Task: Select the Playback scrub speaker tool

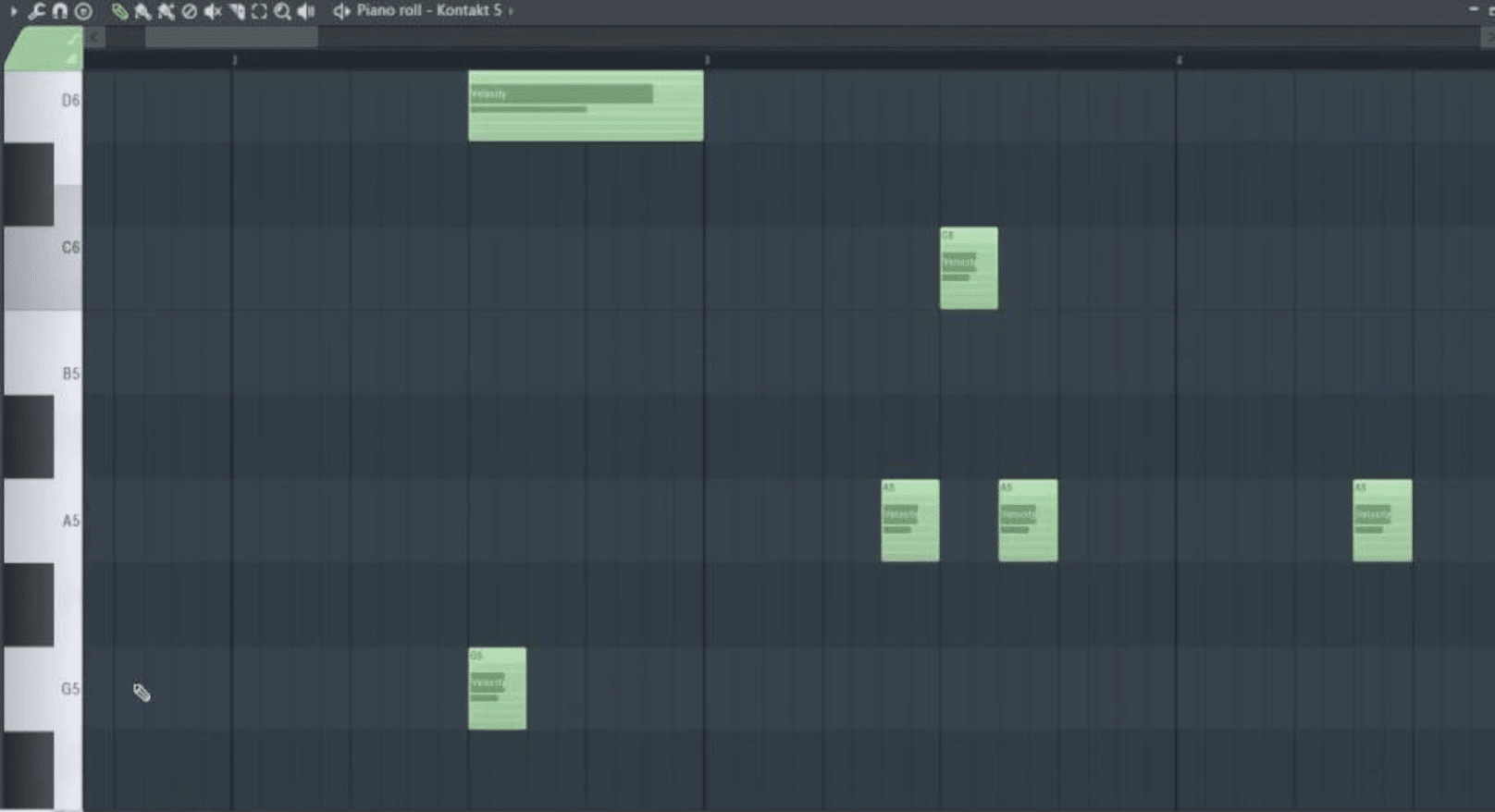Action: click(x=306, y=11)
